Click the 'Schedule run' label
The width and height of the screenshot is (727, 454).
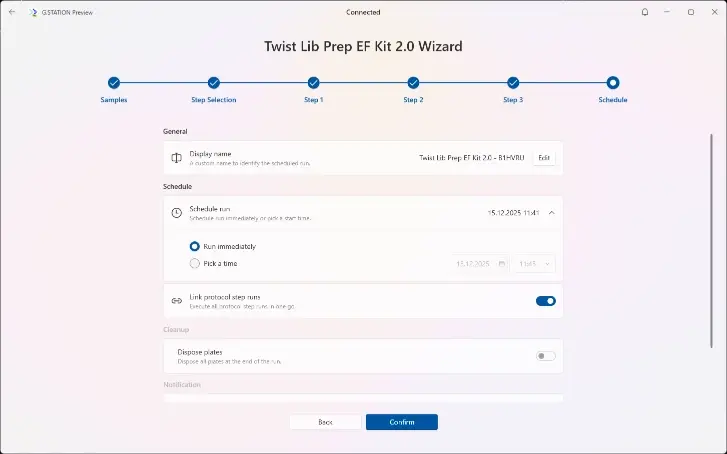pyautogui.click(x=210, y=209)
